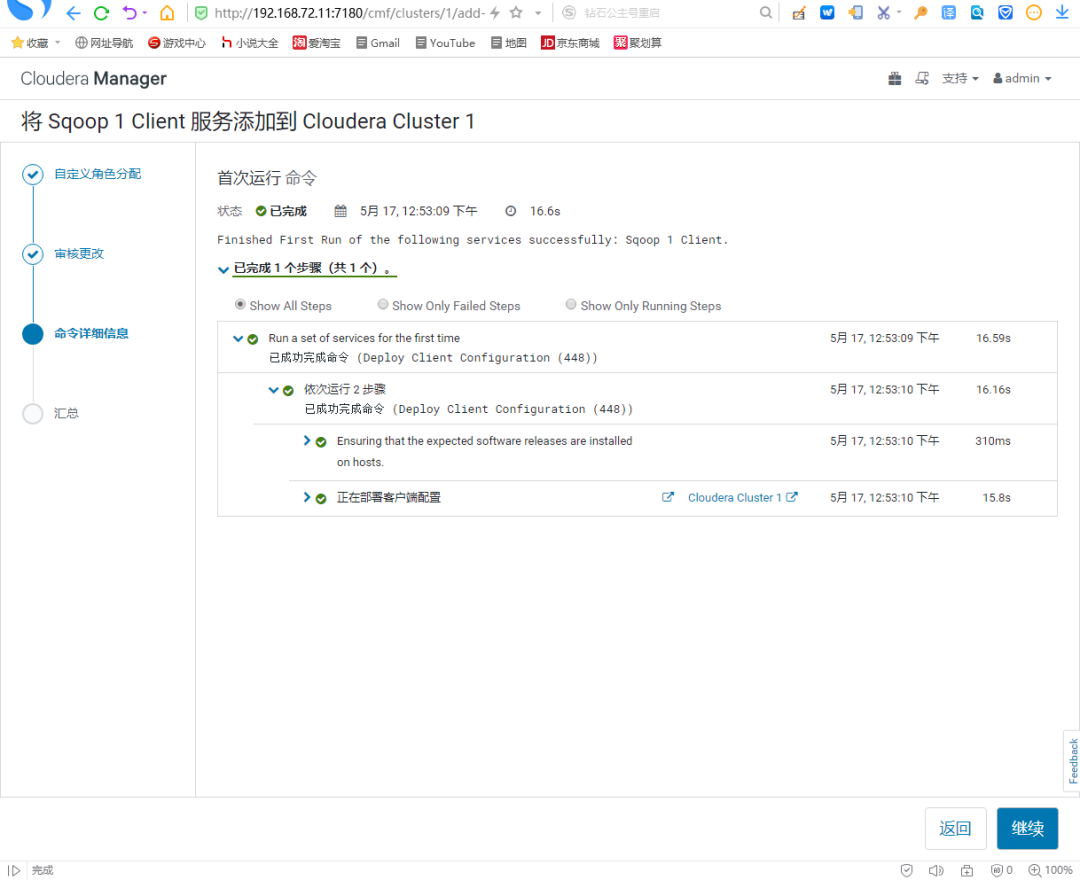Toggle browser sound via status bar speaker icon
Image resolution: width=1080 pixels, height=880 pixels.
pos(935,870)
